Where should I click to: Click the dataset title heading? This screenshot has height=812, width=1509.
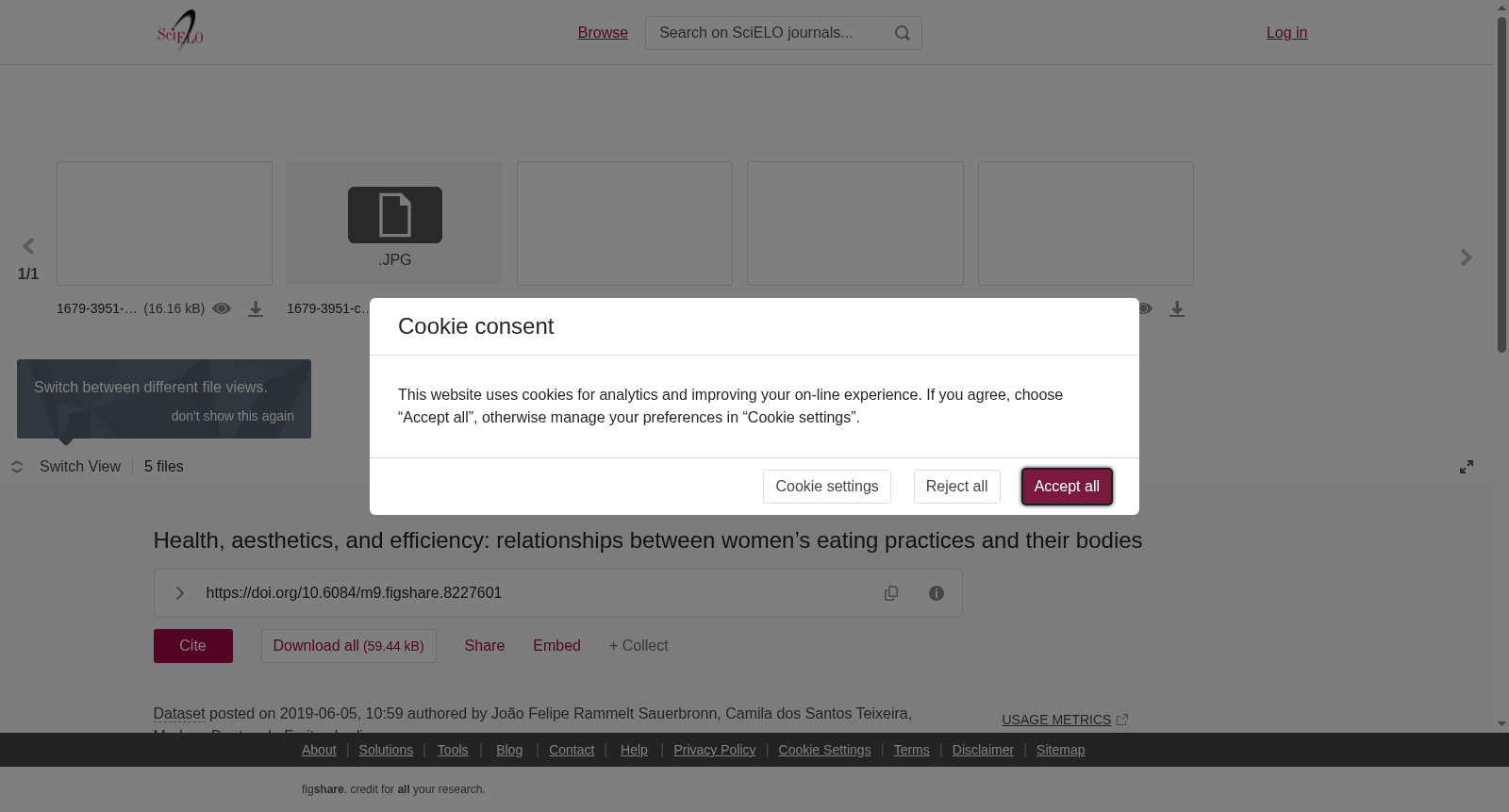pos(648,540)
